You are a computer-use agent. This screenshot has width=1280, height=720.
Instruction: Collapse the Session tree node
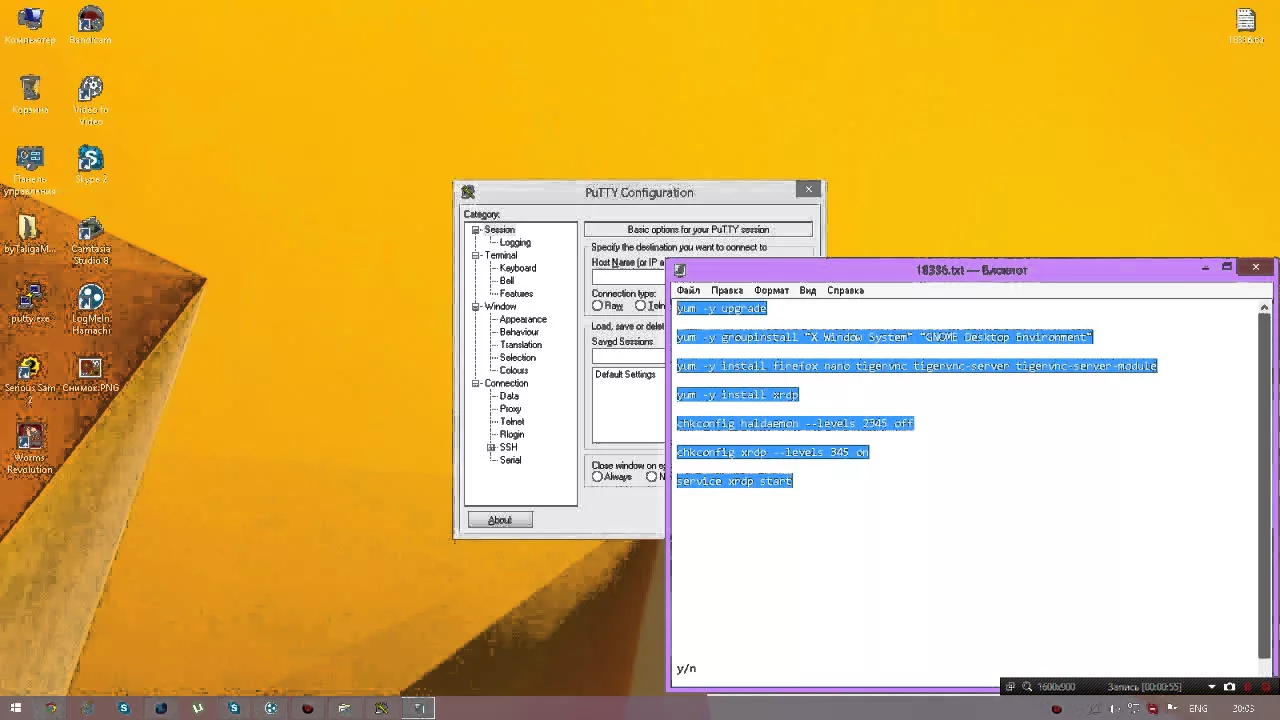point(476,230)
